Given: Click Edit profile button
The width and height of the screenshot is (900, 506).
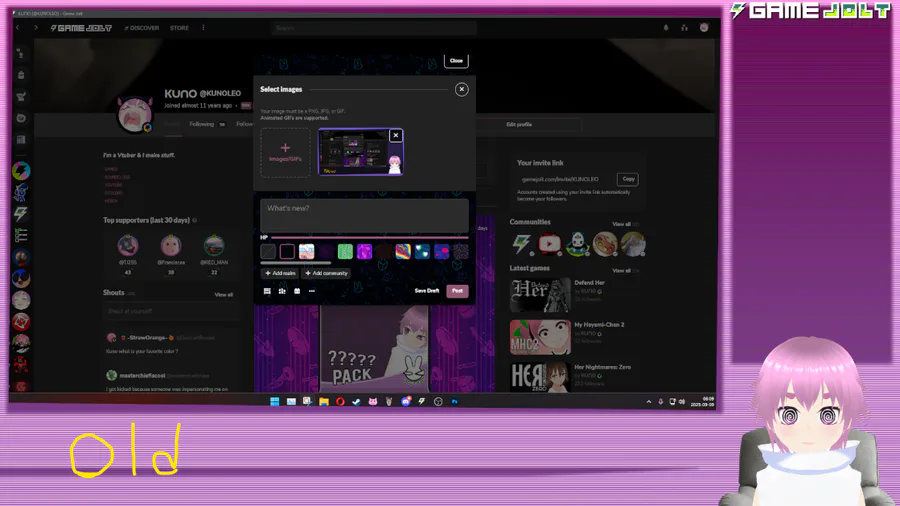Looking at the screenshot, I should [x=519, y=124].
